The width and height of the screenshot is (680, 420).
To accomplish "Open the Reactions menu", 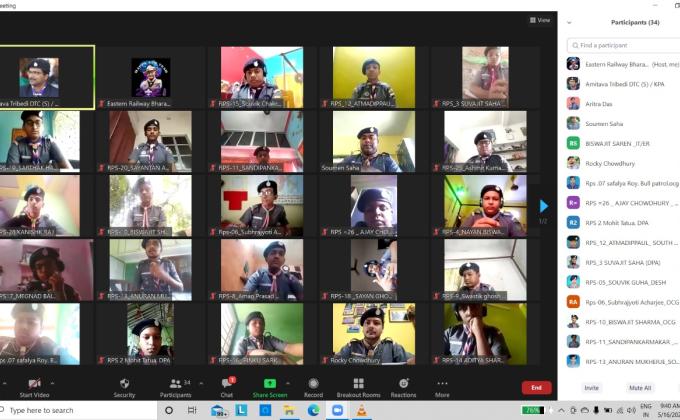I will click(x=403, y=383).
